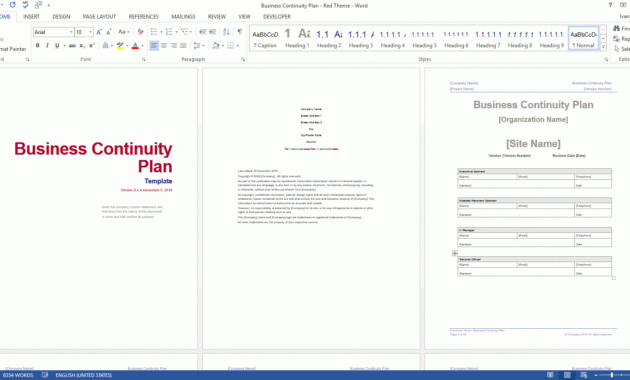Open font color dropdown arrow
630x380 pixels.
point(142,46)
